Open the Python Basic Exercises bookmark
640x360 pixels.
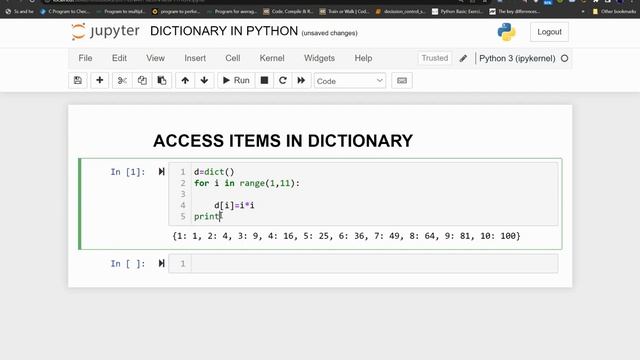coord(457,11)
